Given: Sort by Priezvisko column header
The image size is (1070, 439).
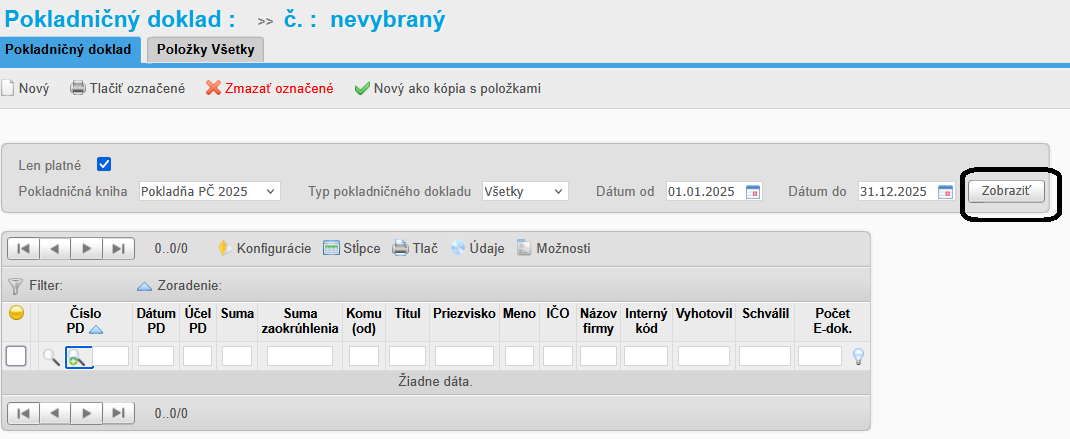Looking at the screenshot, I should (x=464, y=313).
